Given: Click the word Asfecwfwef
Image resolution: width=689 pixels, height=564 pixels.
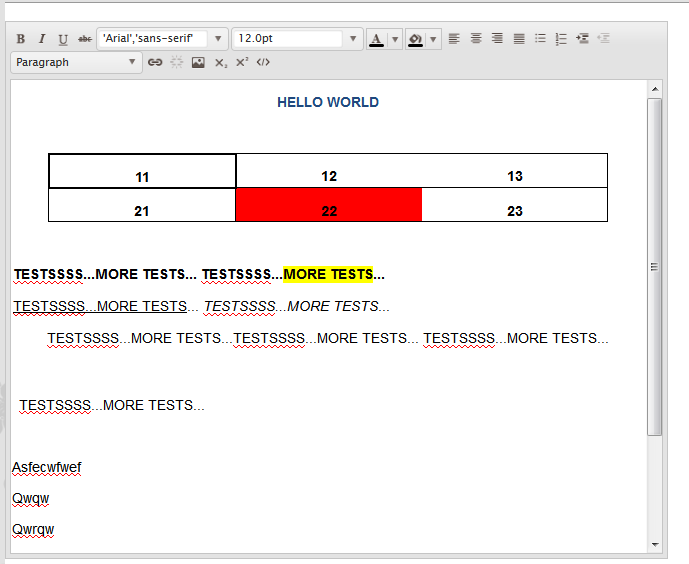Looking at the screenshot, I should tap(47, 467).
